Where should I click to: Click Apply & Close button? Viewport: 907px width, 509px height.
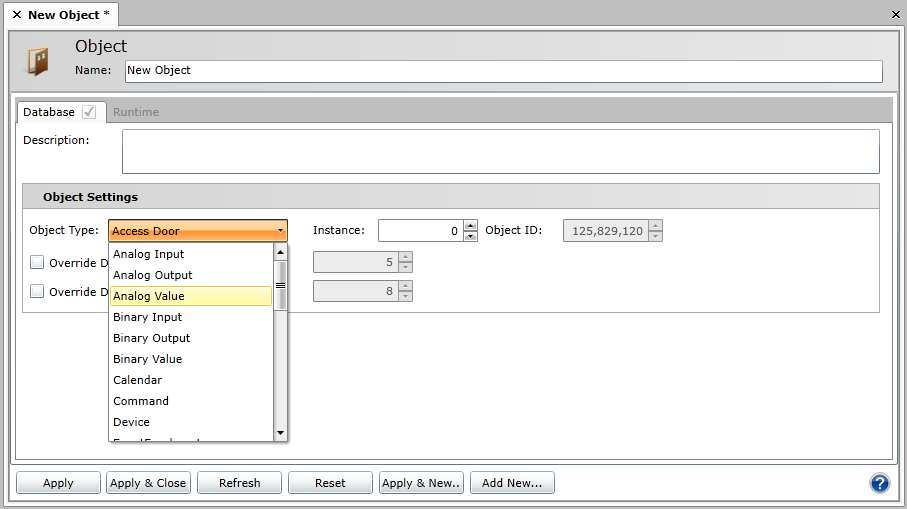148,483
